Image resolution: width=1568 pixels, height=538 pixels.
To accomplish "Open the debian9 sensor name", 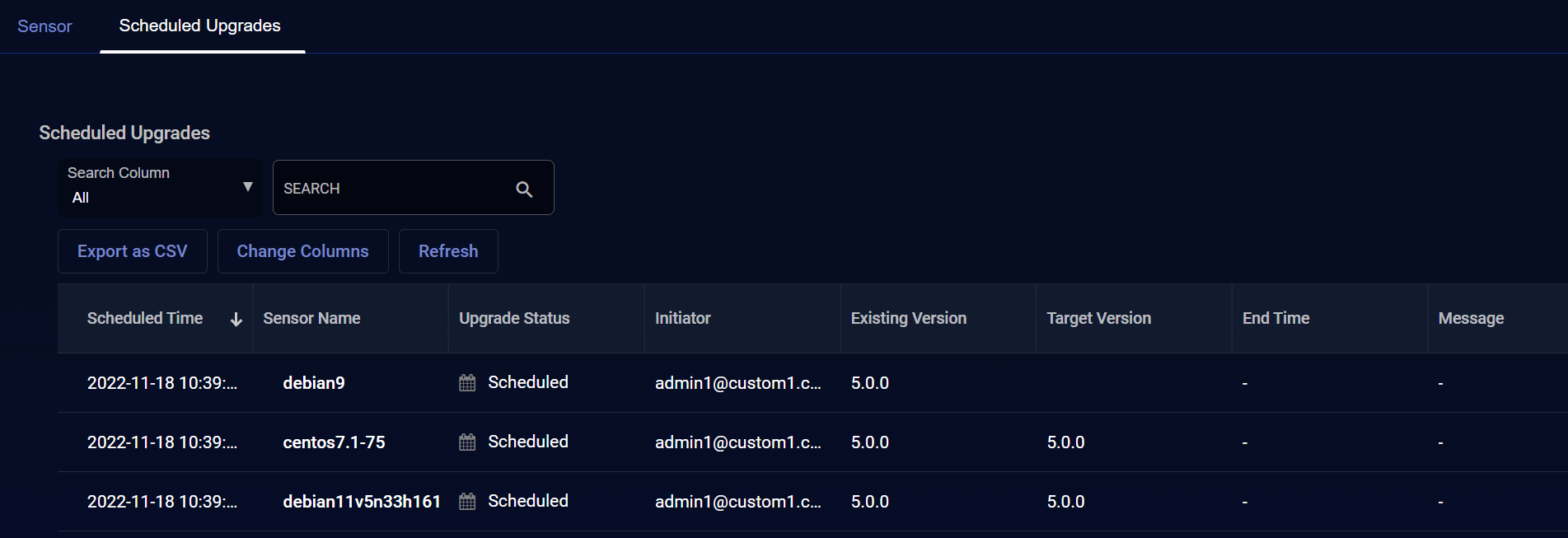I will [314, 383].
